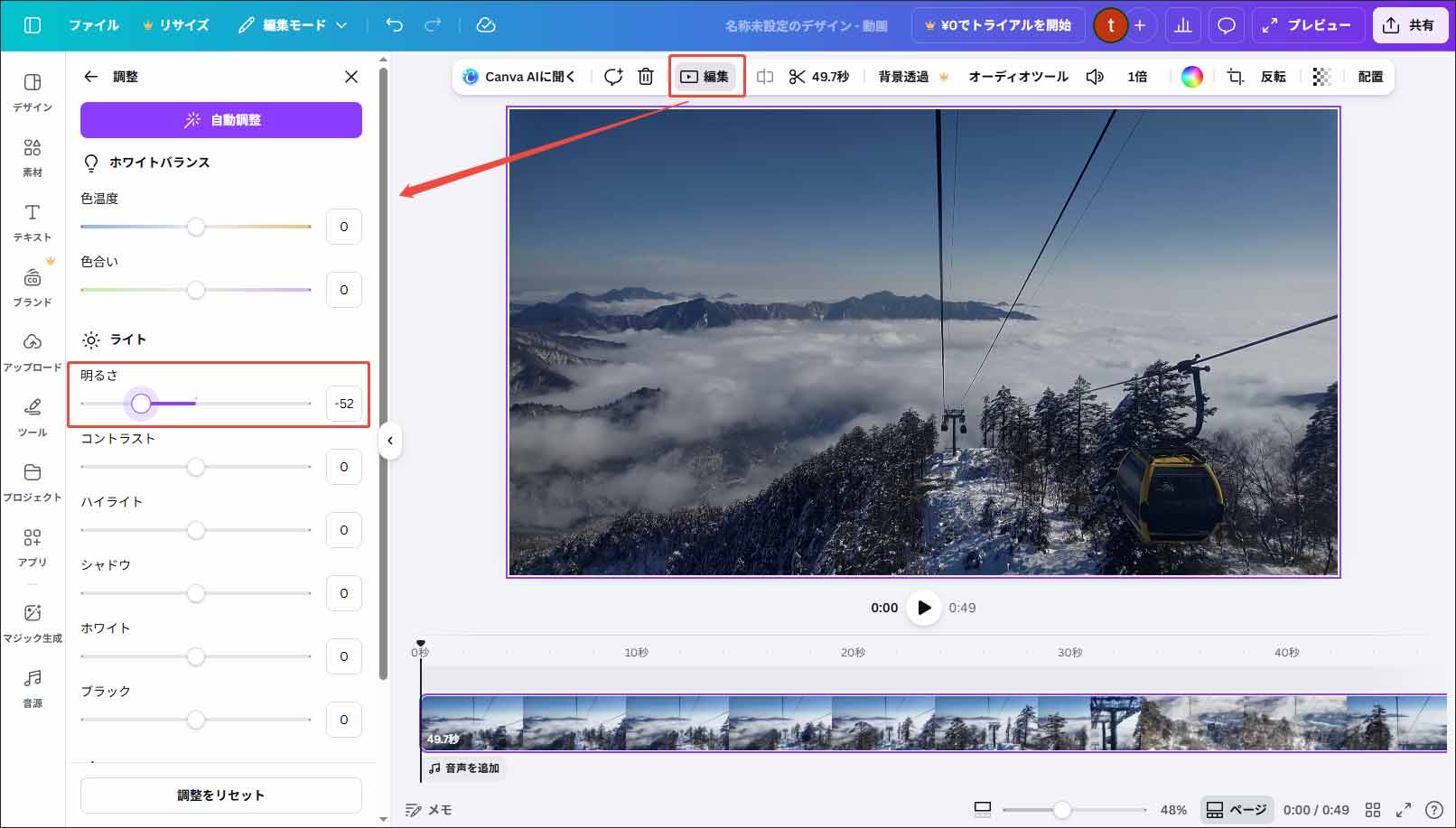1456x828 pixels.
Task: Toggle the ページ view mode
Action: (1237, 810)
